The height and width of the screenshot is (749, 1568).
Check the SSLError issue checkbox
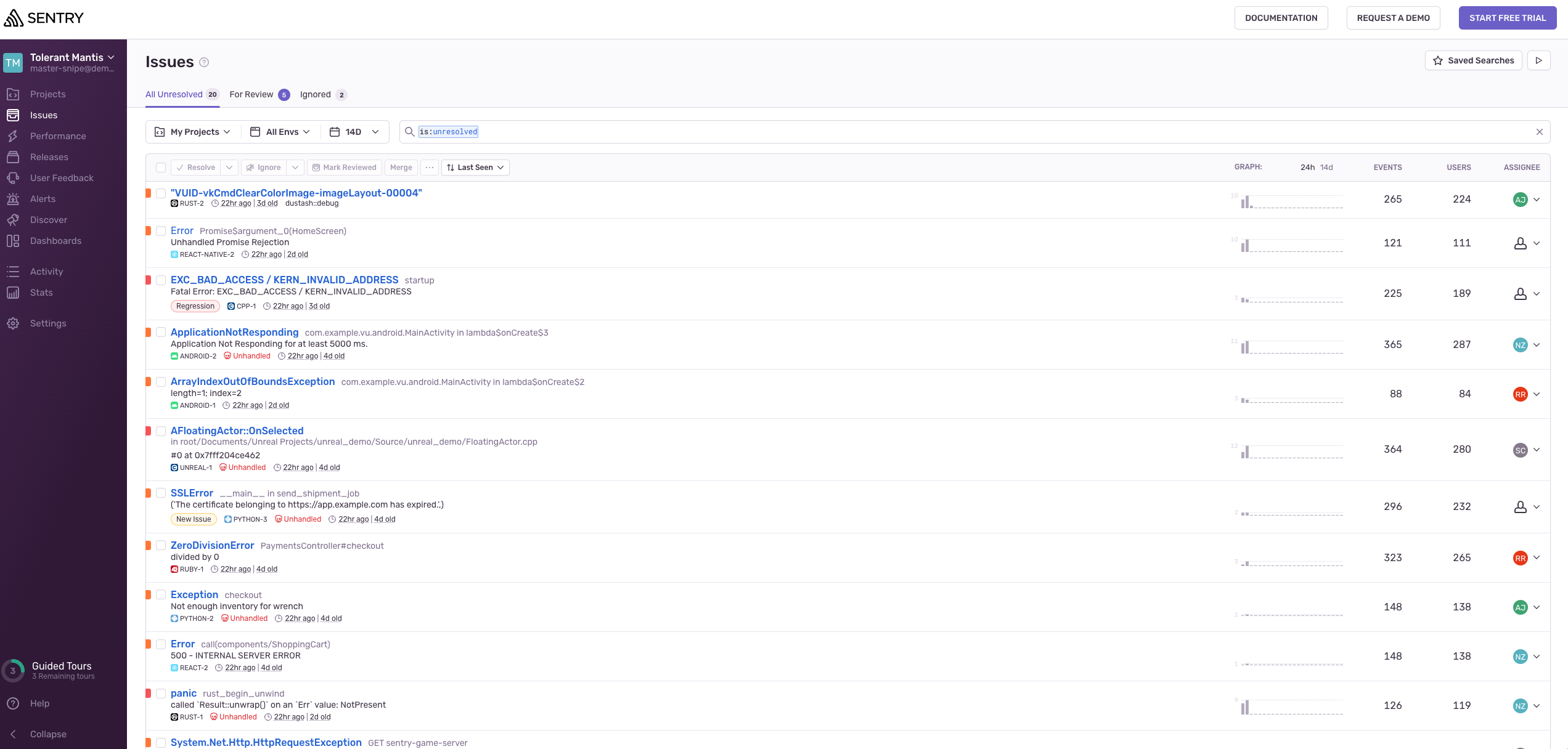coord(161,493)
